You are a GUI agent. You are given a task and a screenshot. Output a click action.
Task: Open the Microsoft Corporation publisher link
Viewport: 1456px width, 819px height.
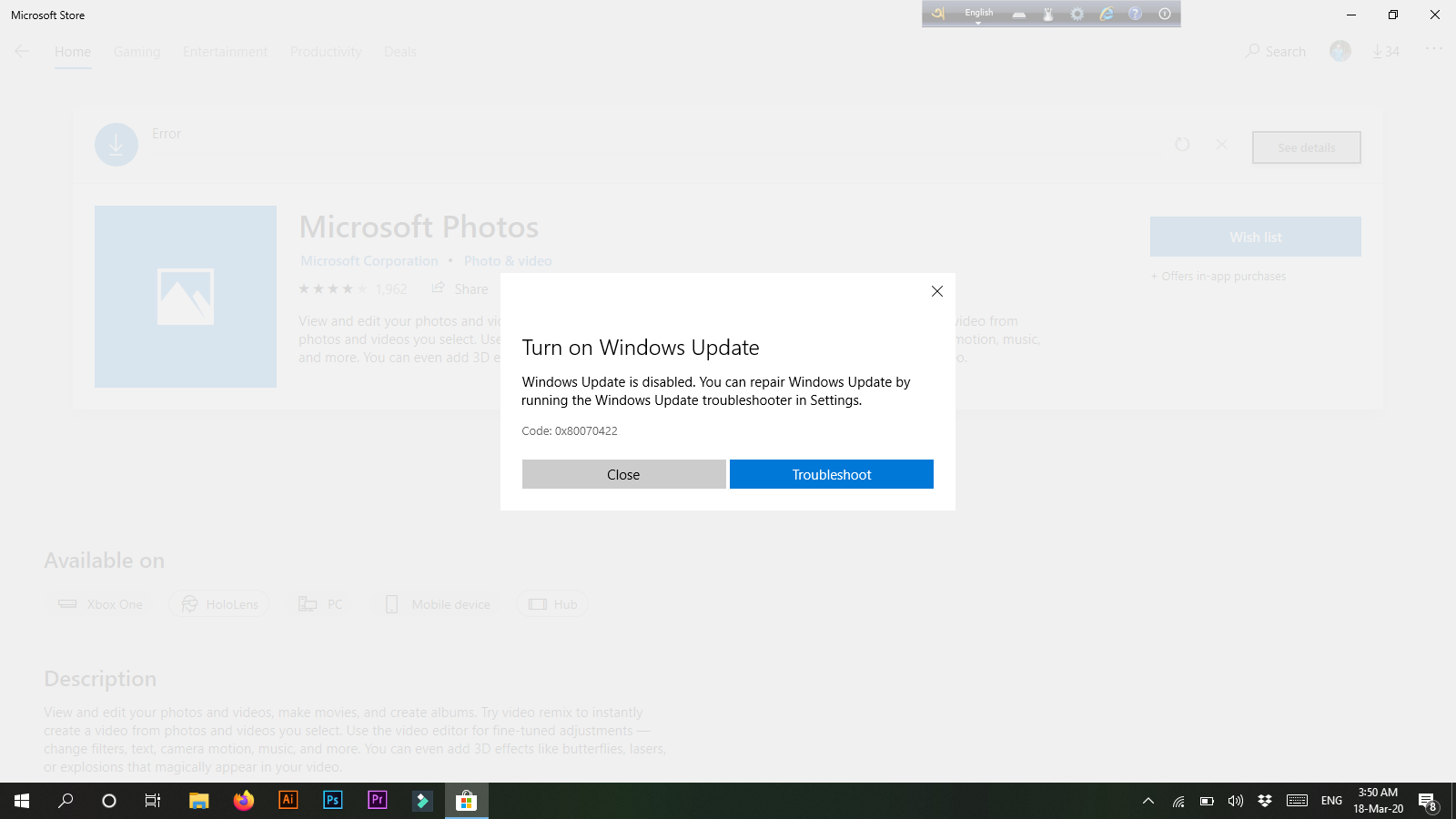(369, 261)
